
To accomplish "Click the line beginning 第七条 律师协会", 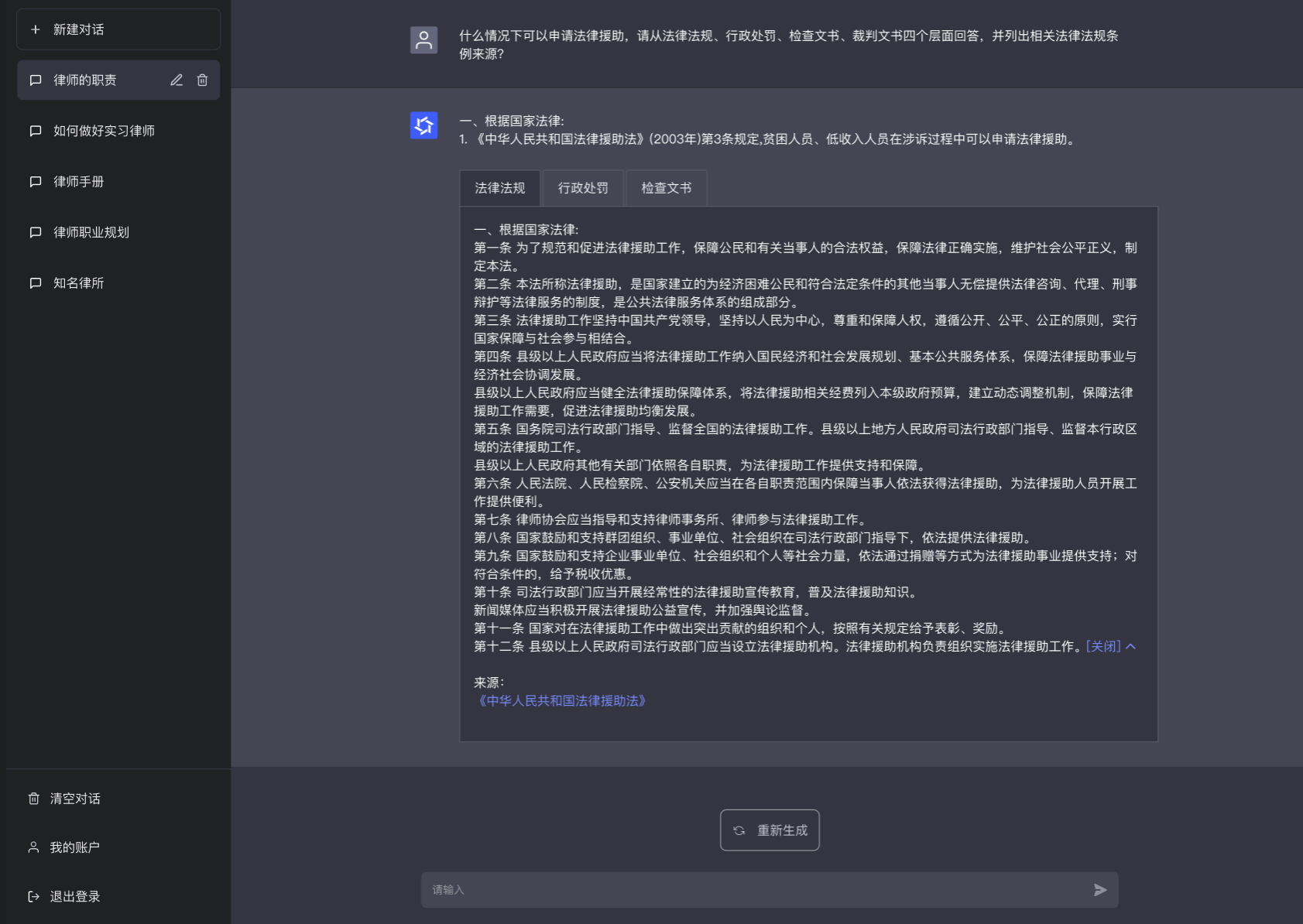I will 671,519.
